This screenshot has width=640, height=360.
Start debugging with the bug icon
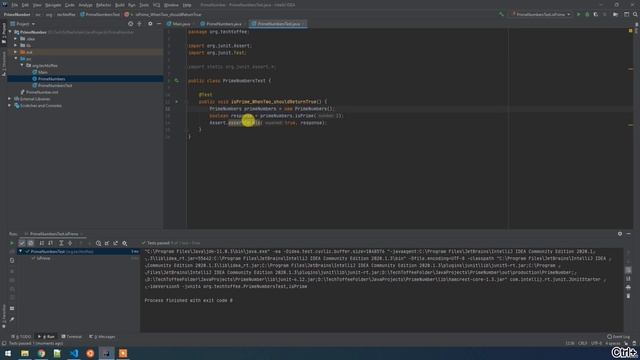pyautogui.click(x=587, y=14)
